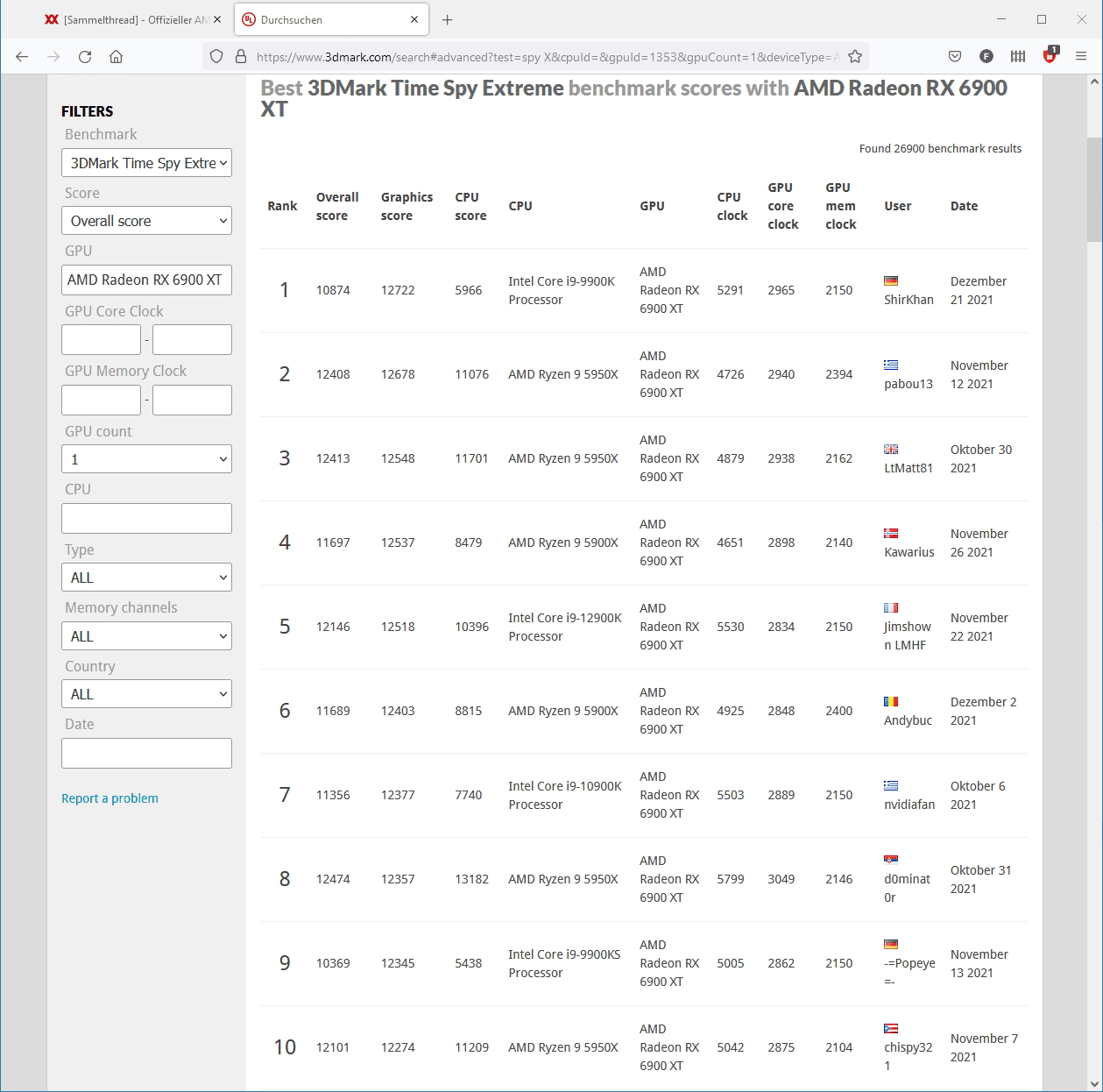Open the Benchmark dropdown
The width and height of the screenshot is (1103, 1092).
[146, 163]
